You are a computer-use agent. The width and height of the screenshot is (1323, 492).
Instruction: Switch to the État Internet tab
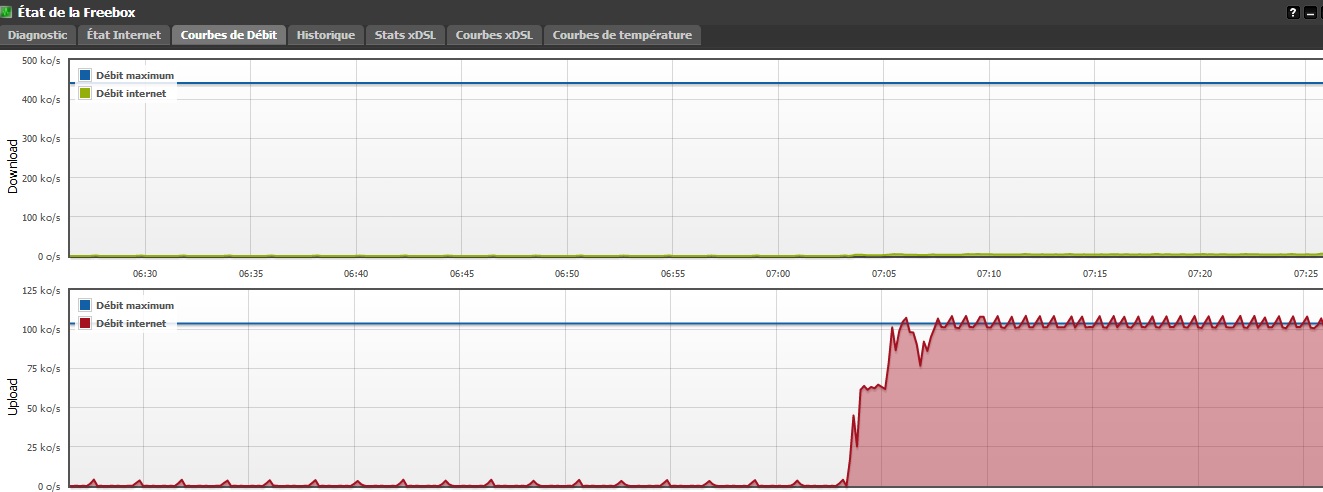pos(124,35)
